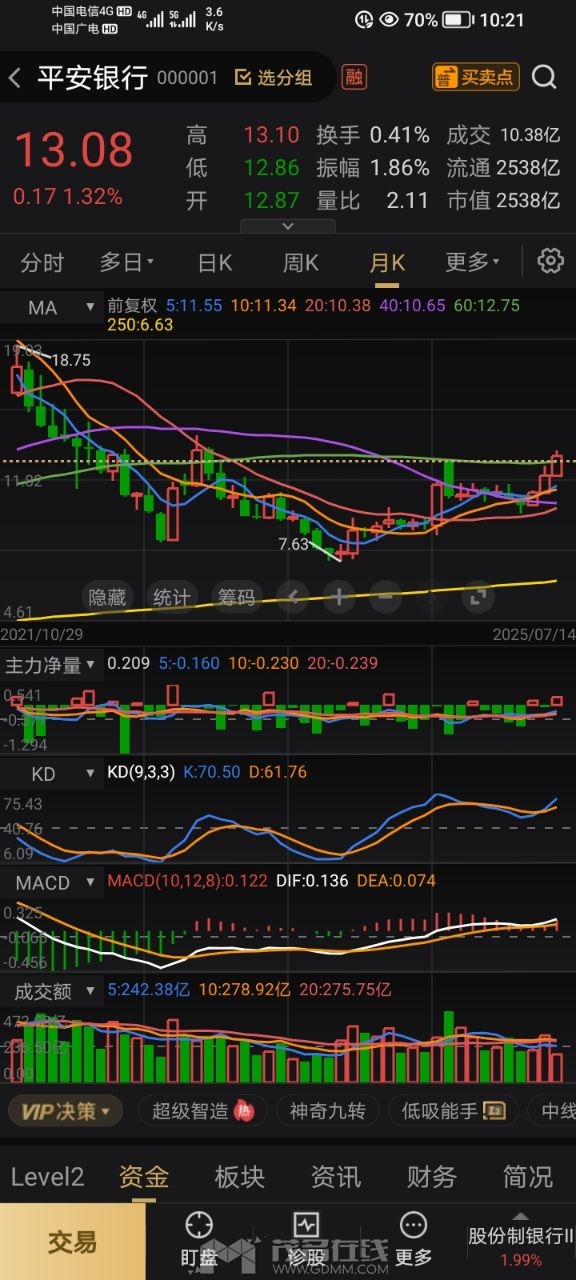
Task: Zoom in chart with plus icon
Action: tap(339, 598)
